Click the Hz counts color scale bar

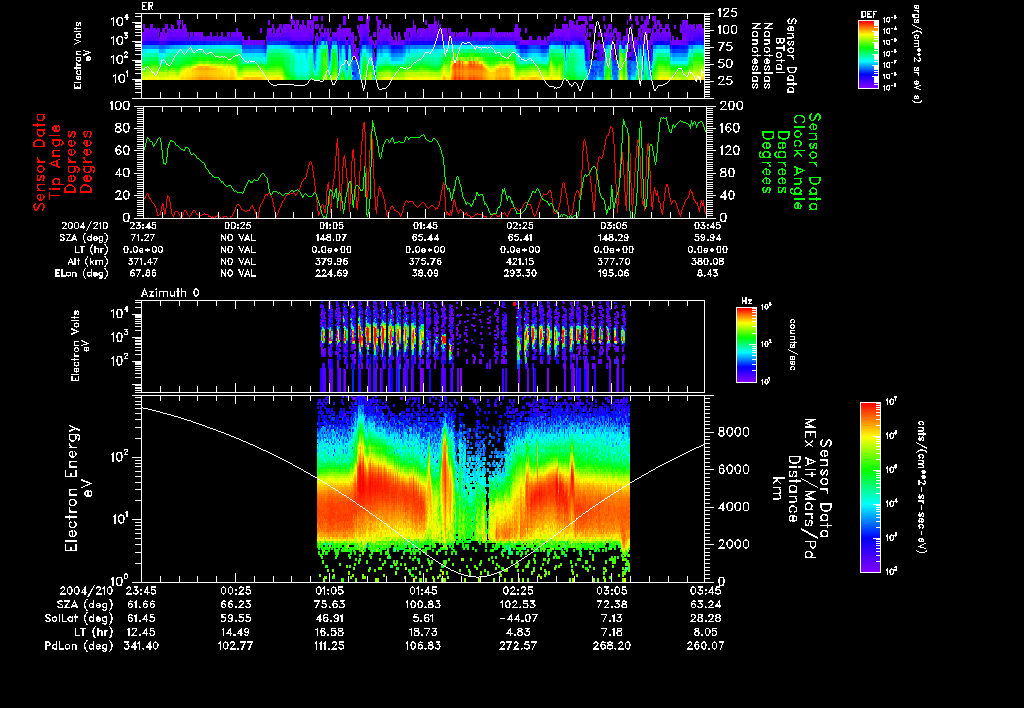click(x=746, y=344)
